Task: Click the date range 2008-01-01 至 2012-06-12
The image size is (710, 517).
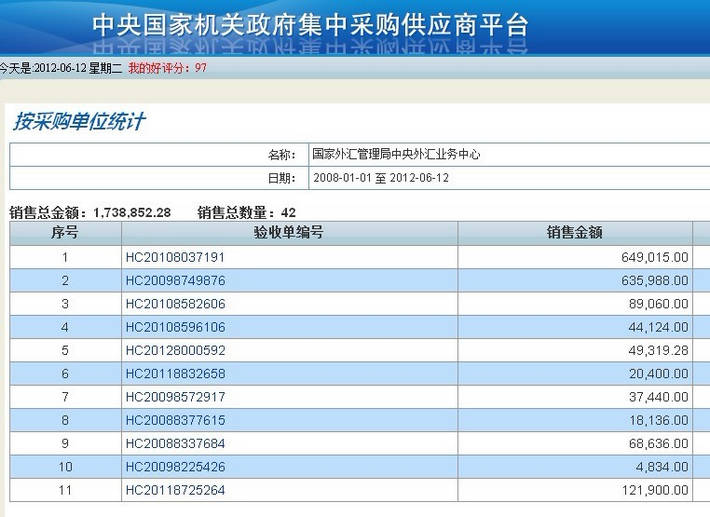Action: click(x=380, y=178)
